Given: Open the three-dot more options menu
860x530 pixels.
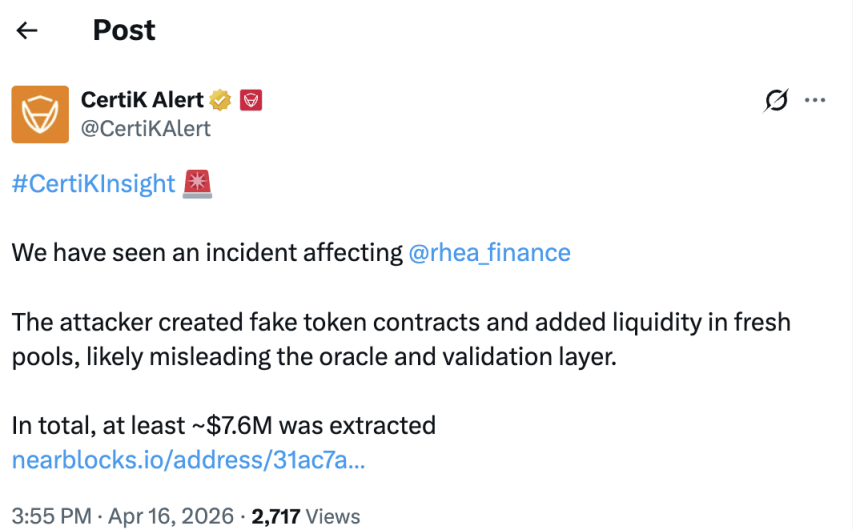Looking at the screenshot, I should click(x=815, y=100).
